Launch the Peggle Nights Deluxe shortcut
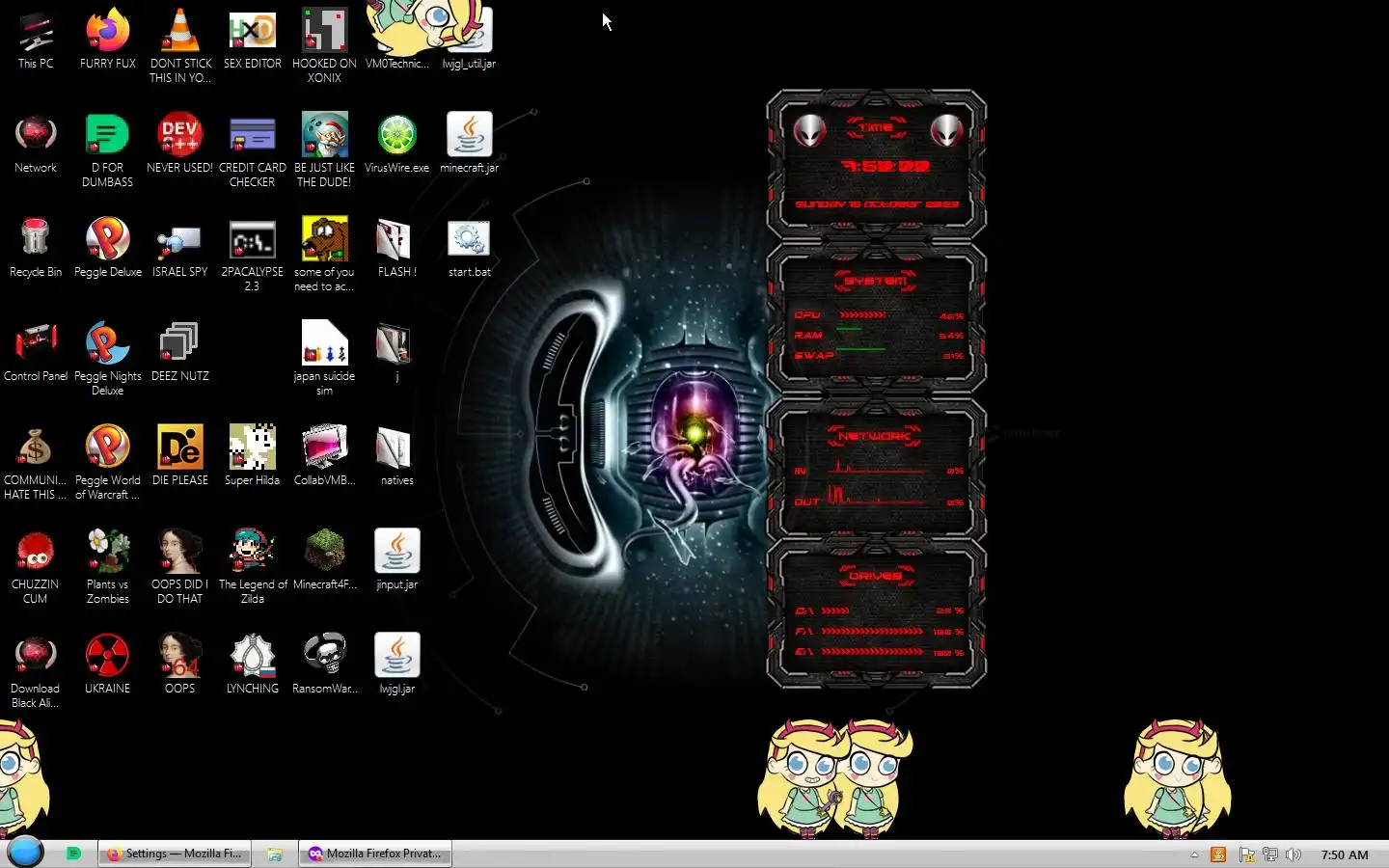The width and height of the screenshot is (1389, 868). coord(108,358)
